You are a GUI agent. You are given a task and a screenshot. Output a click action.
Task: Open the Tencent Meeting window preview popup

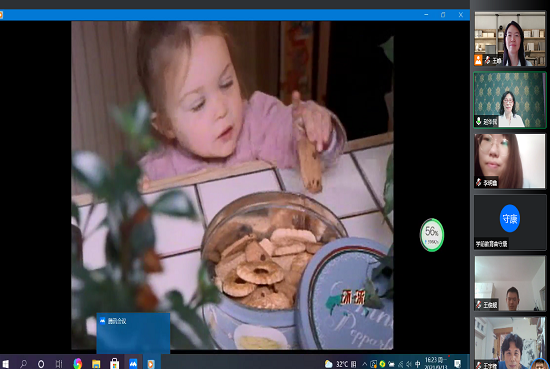[133, 333]
